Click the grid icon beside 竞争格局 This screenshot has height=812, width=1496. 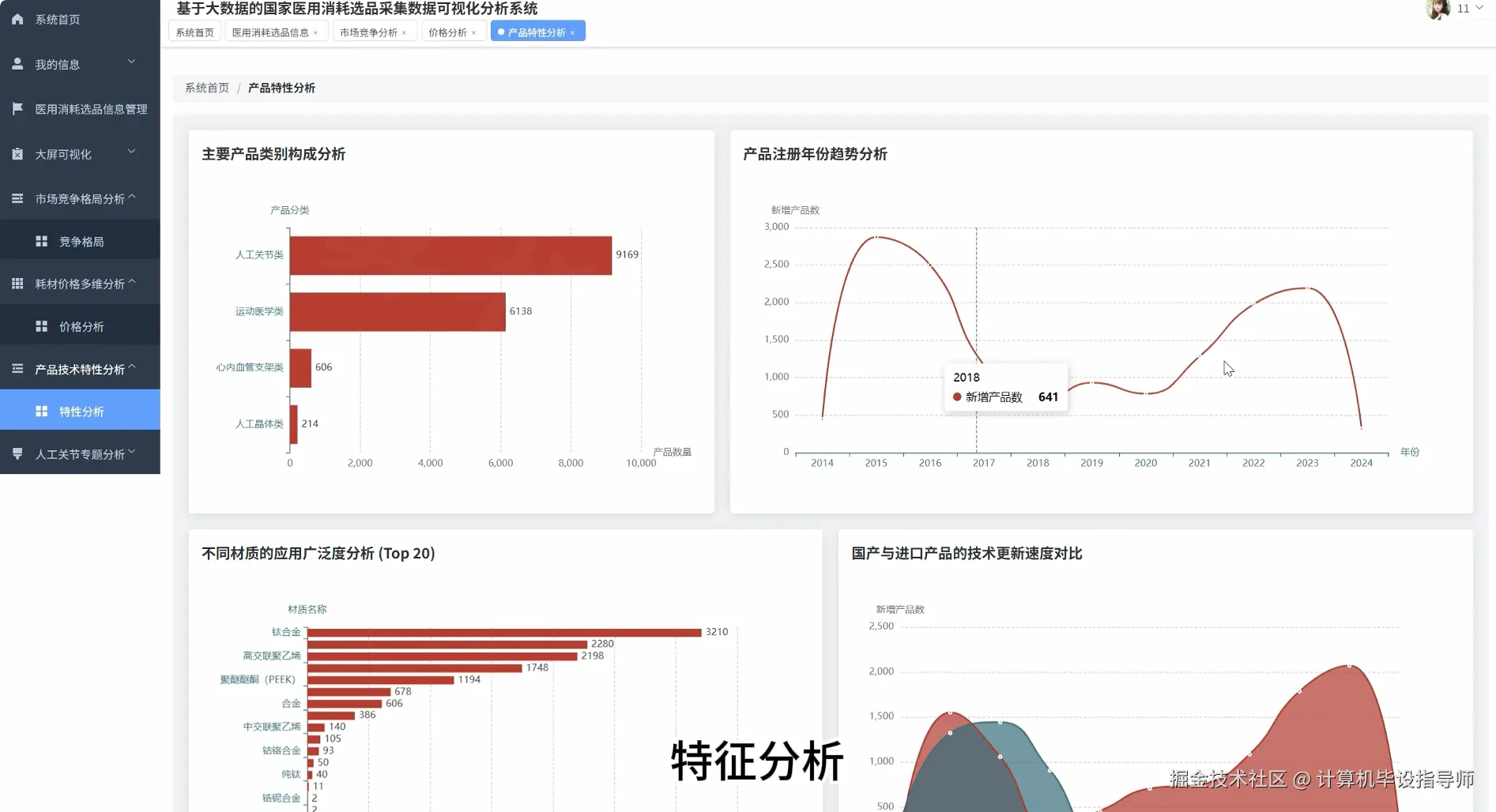tap(42, 241)
